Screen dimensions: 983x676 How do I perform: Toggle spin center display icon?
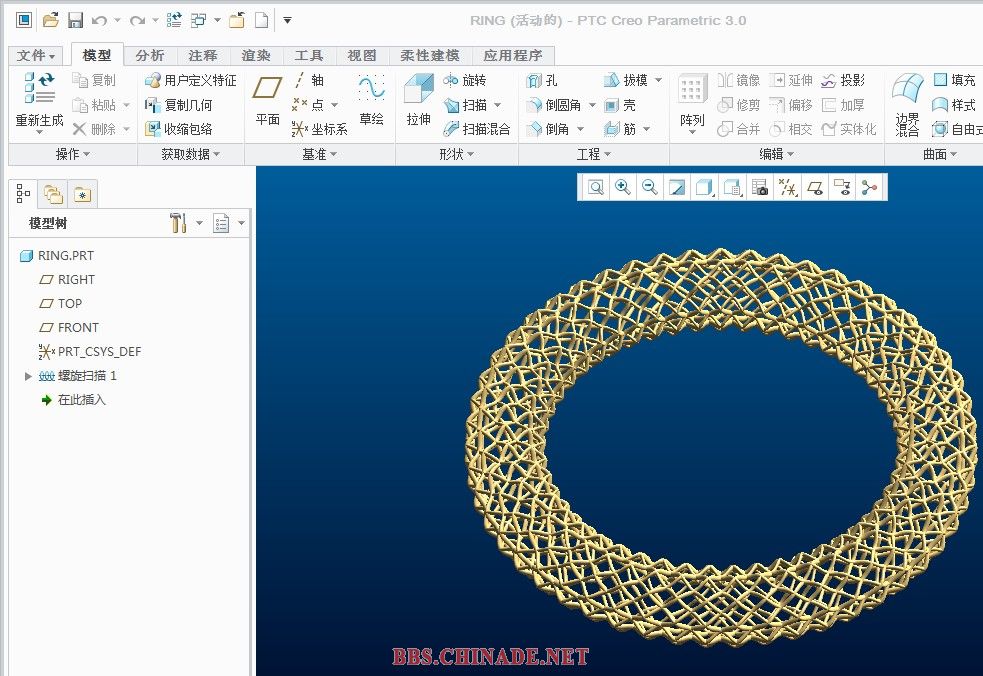[869, 187]
